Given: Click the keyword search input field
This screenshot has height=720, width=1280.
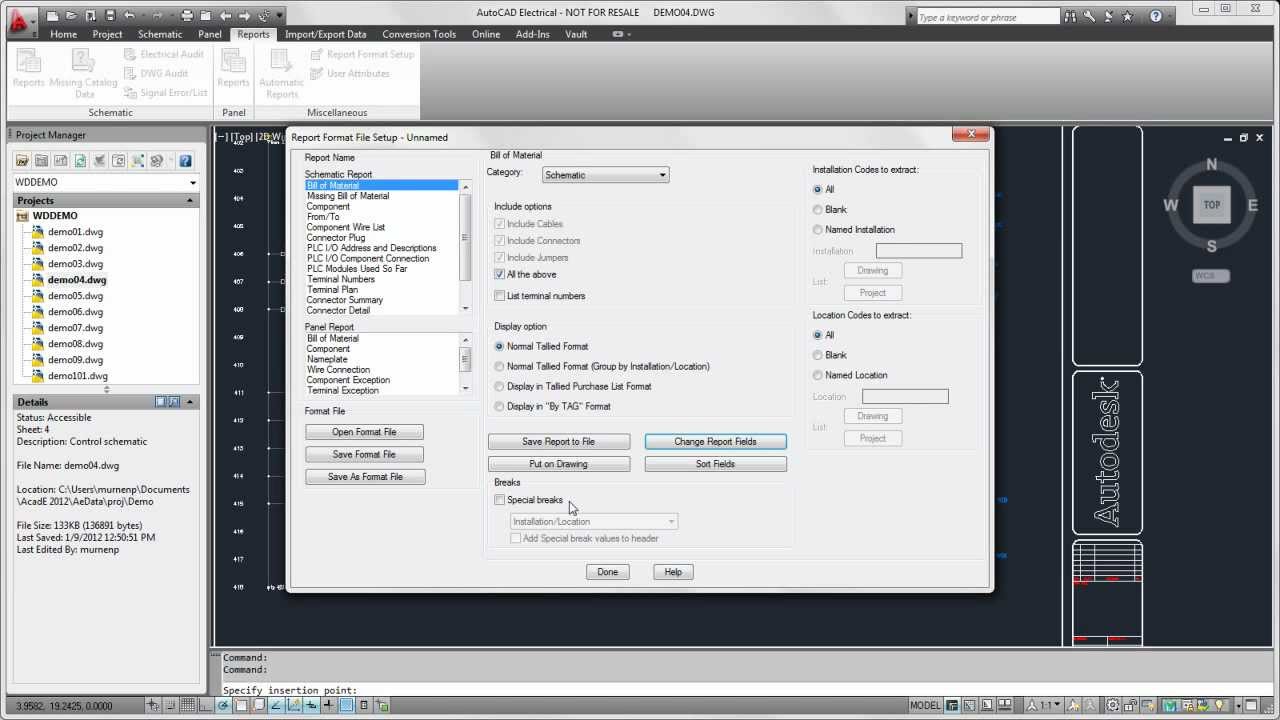Looking at the screenshot, I should click(x=987, y=17).
